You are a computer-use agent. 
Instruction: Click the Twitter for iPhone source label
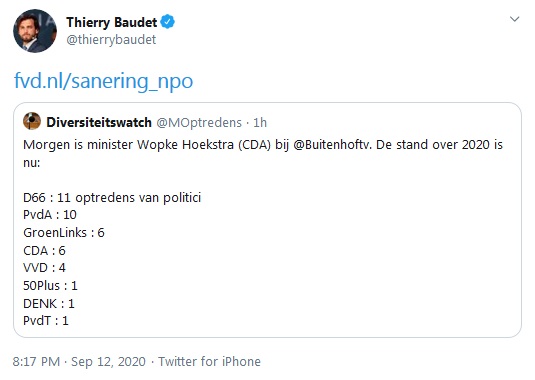pos(209,361)
